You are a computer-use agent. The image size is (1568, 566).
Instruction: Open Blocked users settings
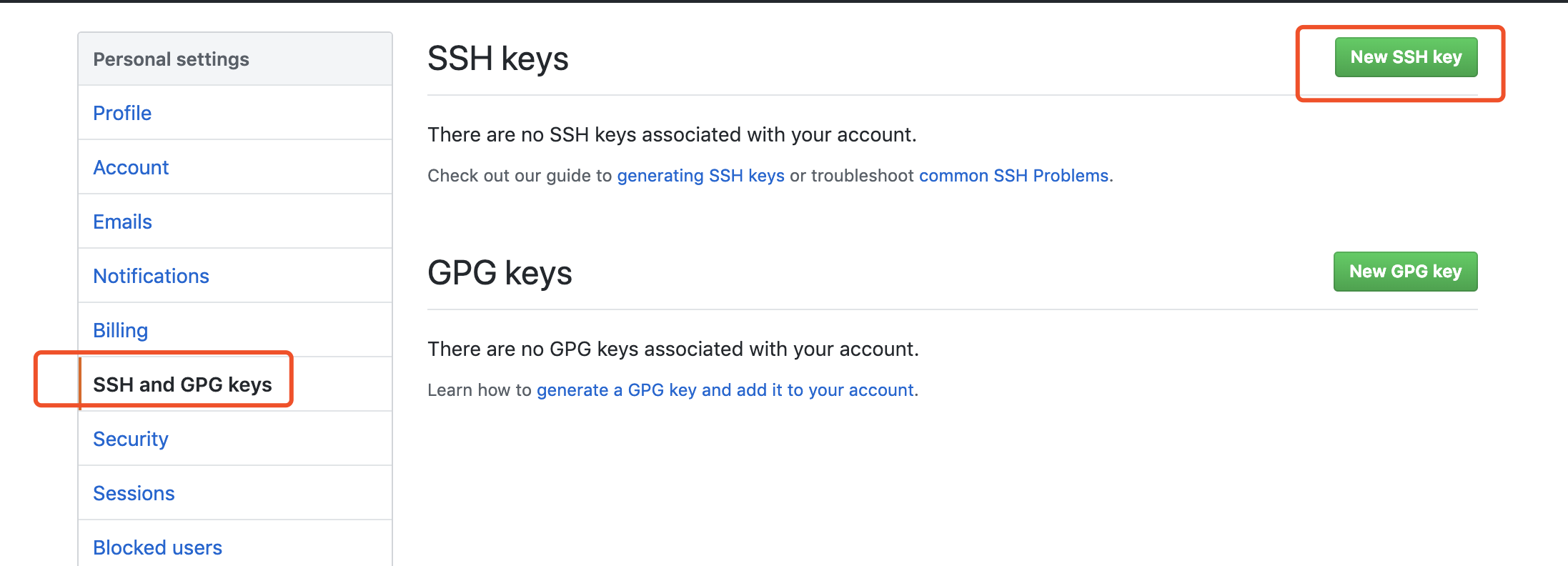[x=157, y=547]
